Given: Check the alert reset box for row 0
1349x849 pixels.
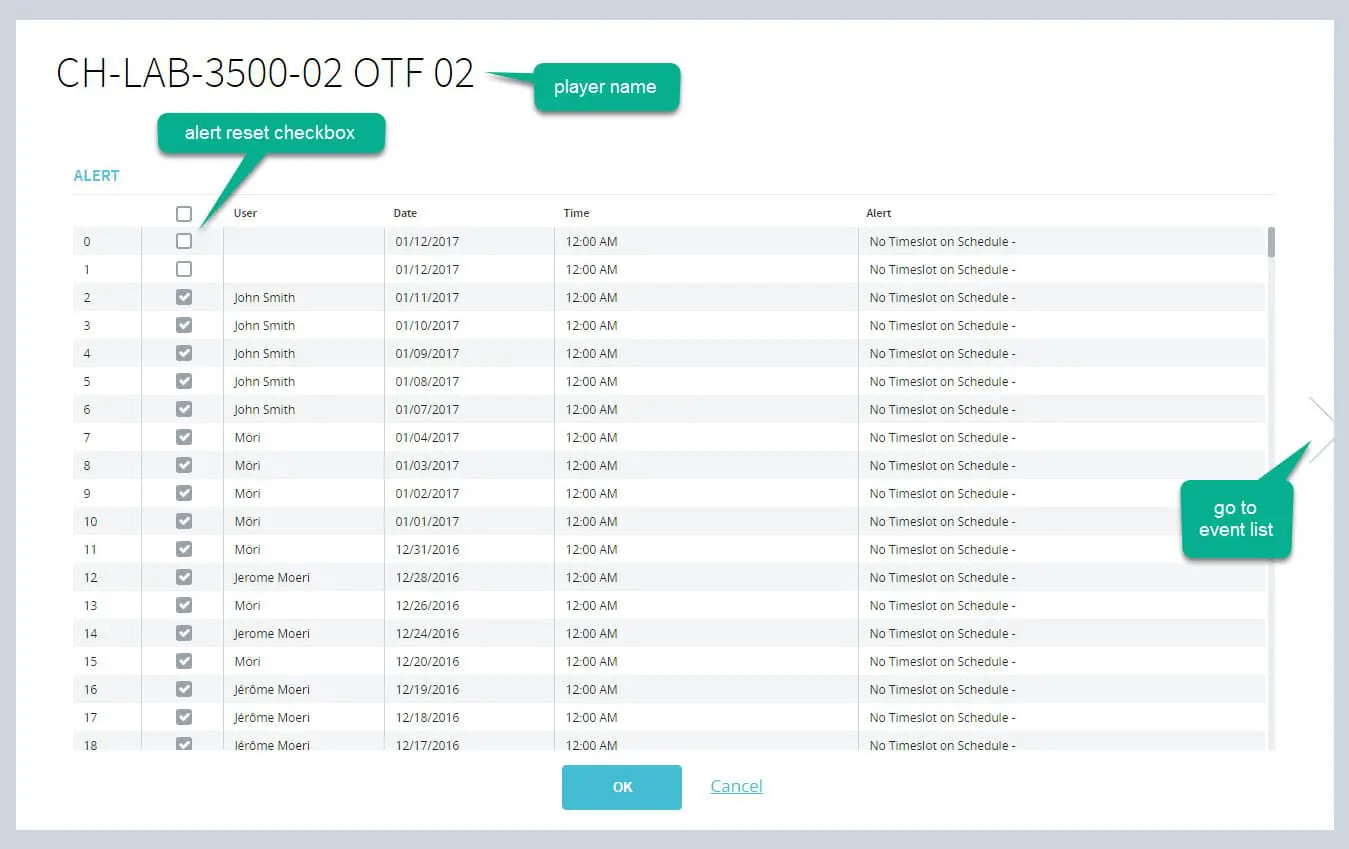Looking at the screenshot, I should [x=184, y=241].
